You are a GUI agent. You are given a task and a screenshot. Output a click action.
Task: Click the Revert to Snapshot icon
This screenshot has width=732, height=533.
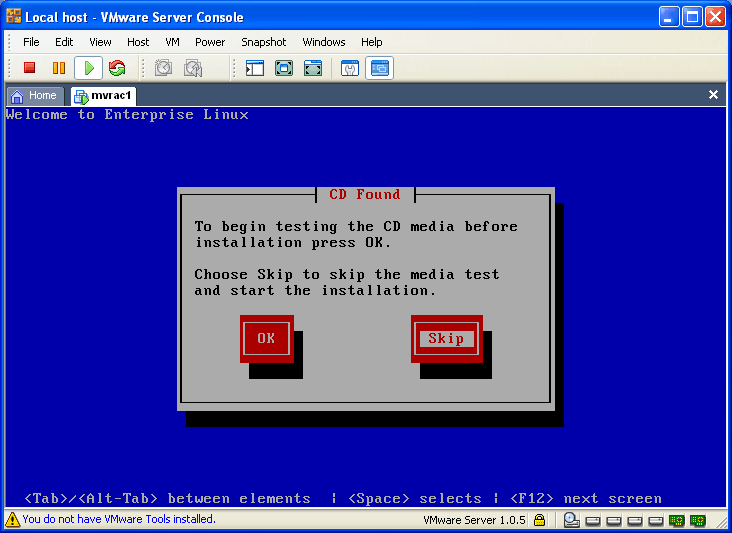(193, 68)
